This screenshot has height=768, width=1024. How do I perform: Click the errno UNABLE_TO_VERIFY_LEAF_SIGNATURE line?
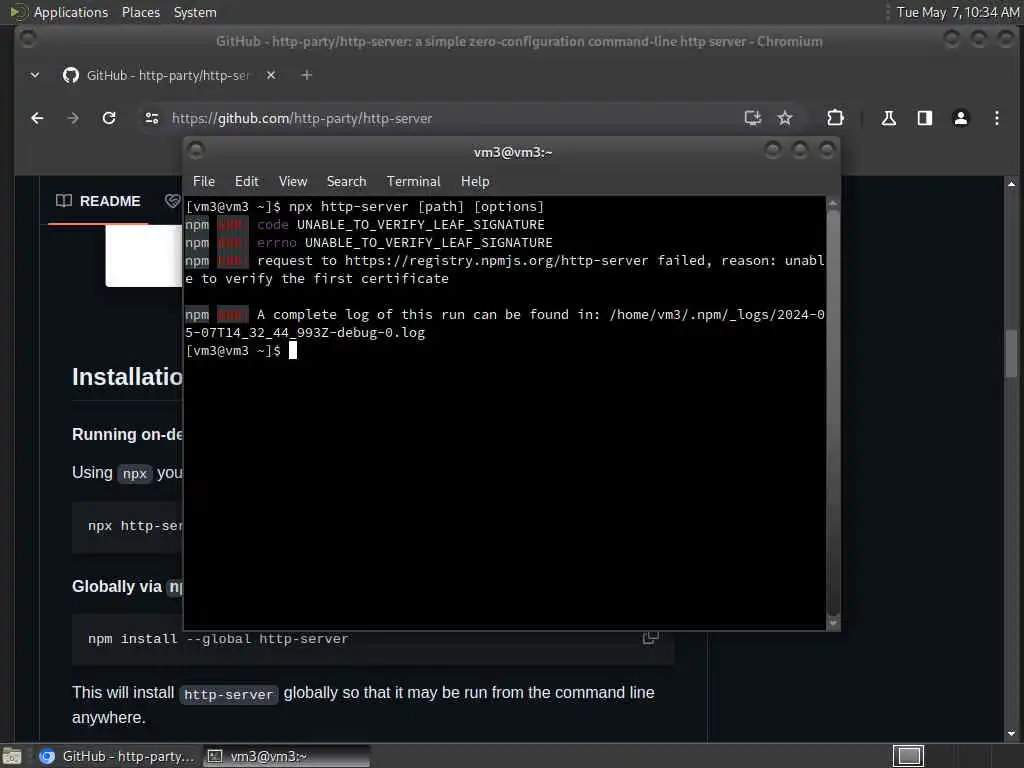(368, 242)
